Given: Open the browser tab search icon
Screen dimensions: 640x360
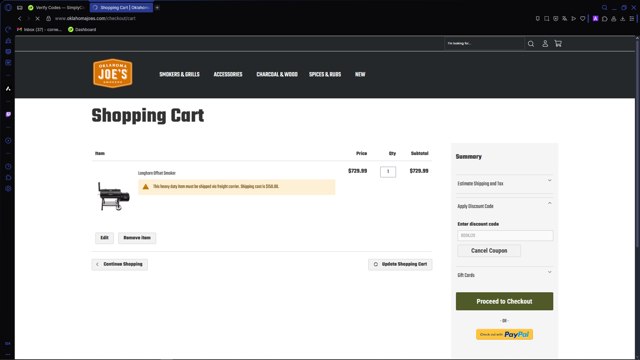Looking at the screenshot, I should pyautogui.click(x=604, y=7).
